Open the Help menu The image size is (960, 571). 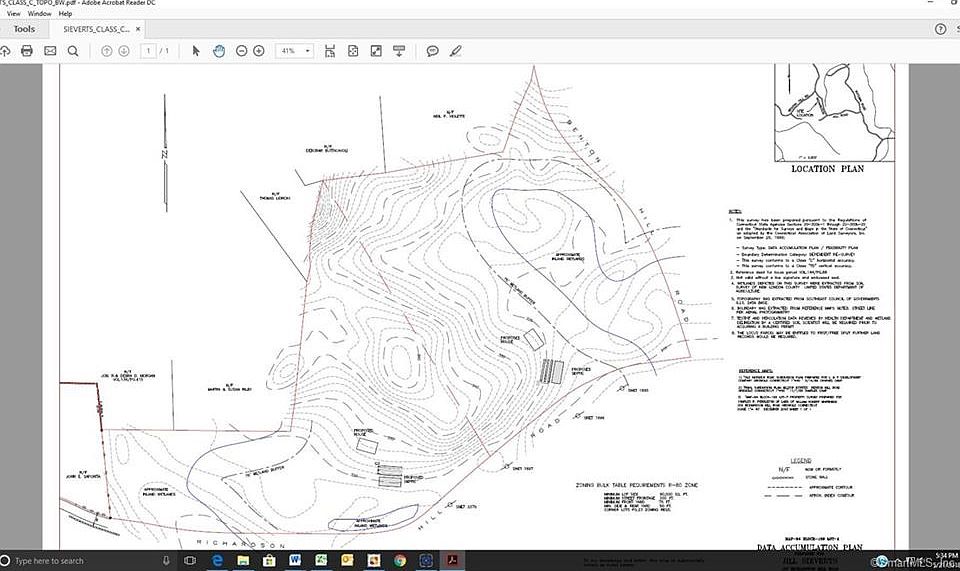[65, 13]
